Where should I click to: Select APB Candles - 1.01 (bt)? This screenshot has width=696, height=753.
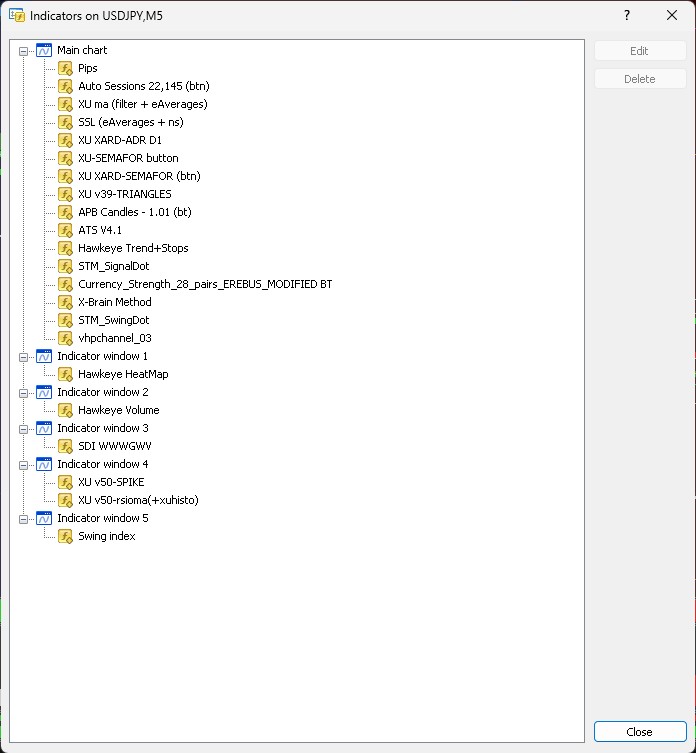134,212
